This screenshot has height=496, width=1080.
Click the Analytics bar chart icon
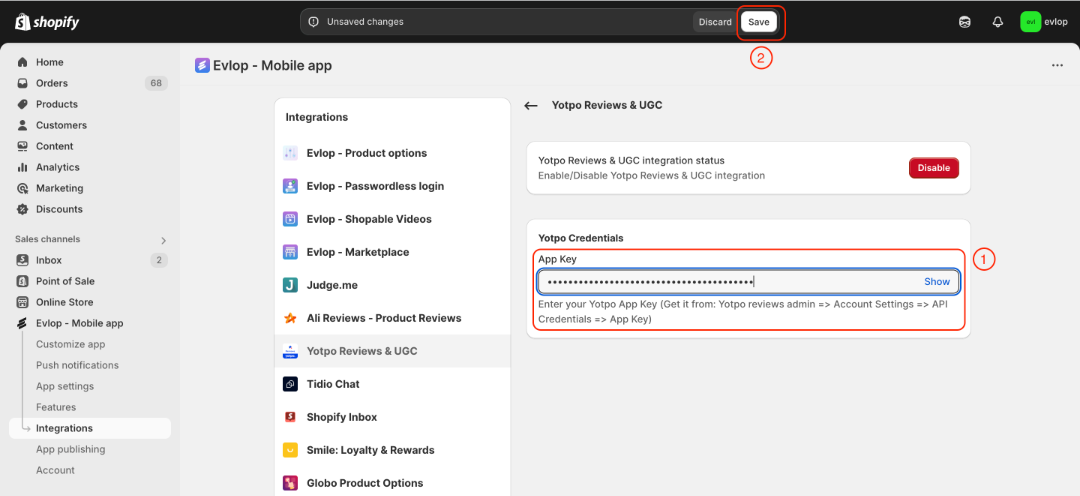click(23, 167)
